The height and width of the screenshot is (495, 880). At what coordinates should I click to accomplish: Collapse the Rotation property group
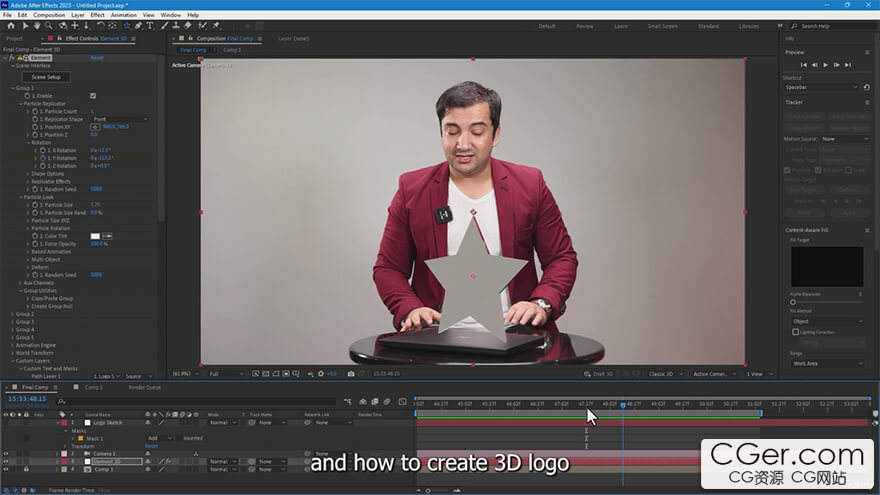point(28,143)
